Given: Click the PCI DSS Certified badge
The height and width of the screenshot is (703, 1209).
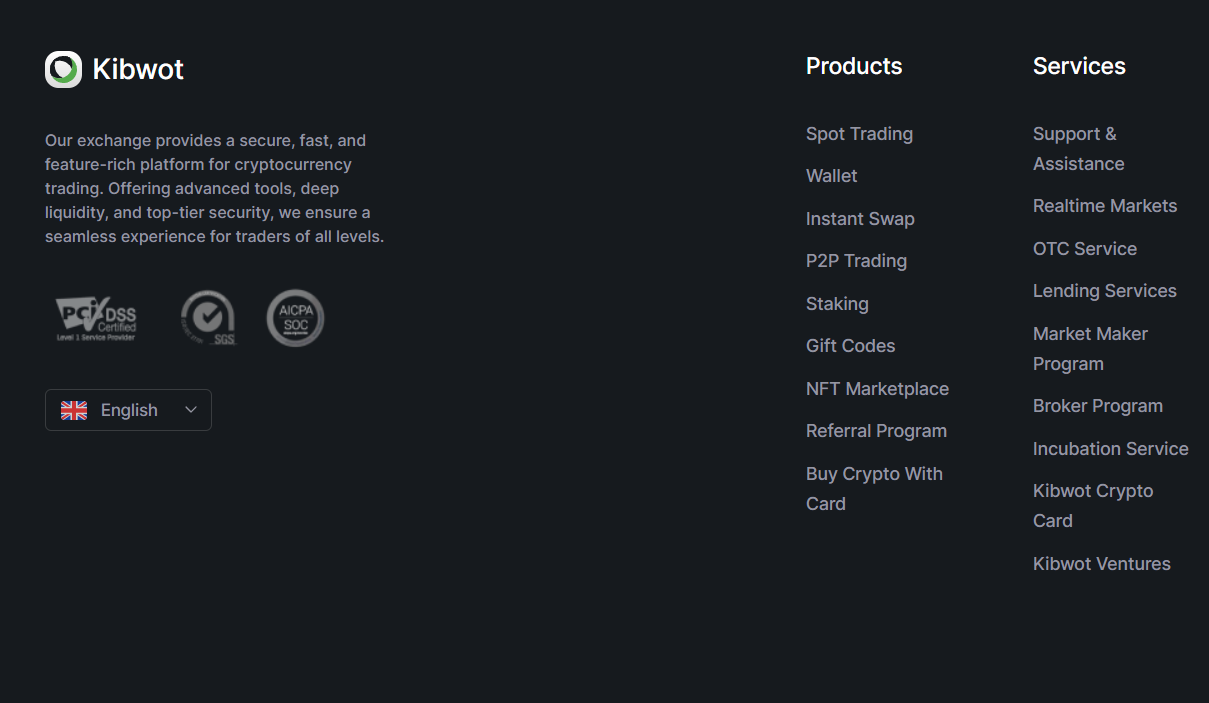Looking at the screenshot, I should click(96, 318).
